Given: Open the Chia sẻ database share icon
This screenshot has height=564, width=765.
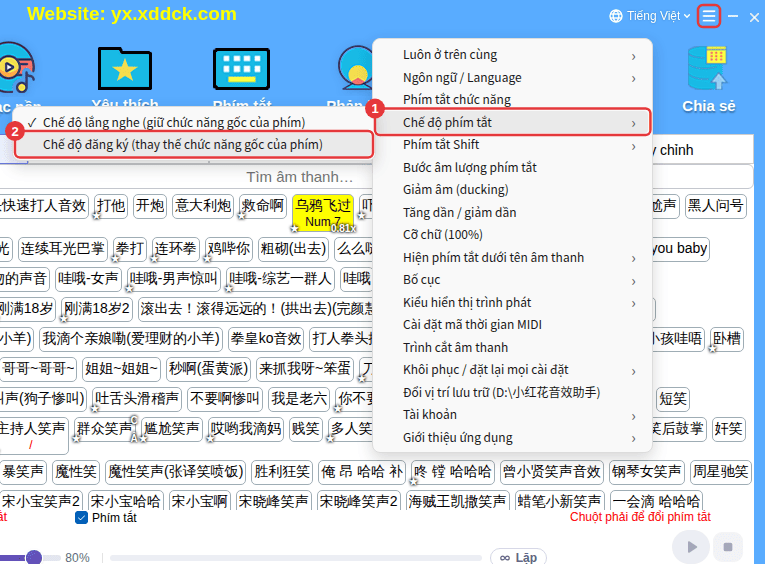Looking at the screenshot, I should pyautogui.click(x=707, y=68).
